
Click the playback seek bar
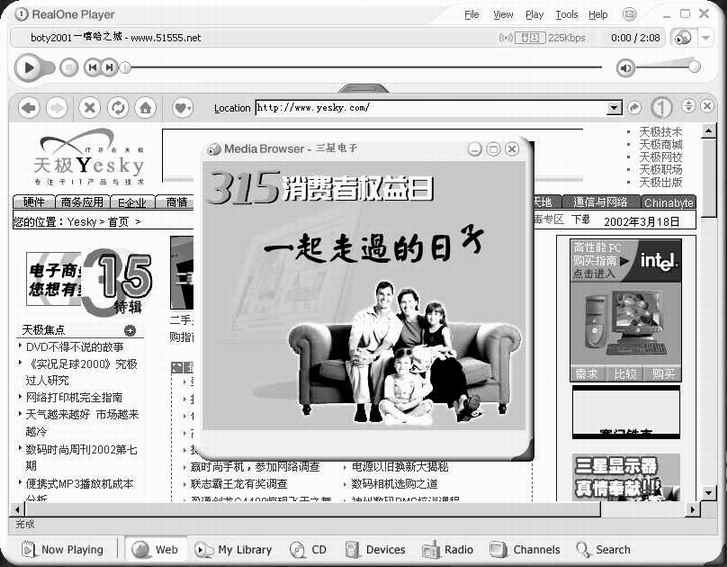(x=366, y=68)
